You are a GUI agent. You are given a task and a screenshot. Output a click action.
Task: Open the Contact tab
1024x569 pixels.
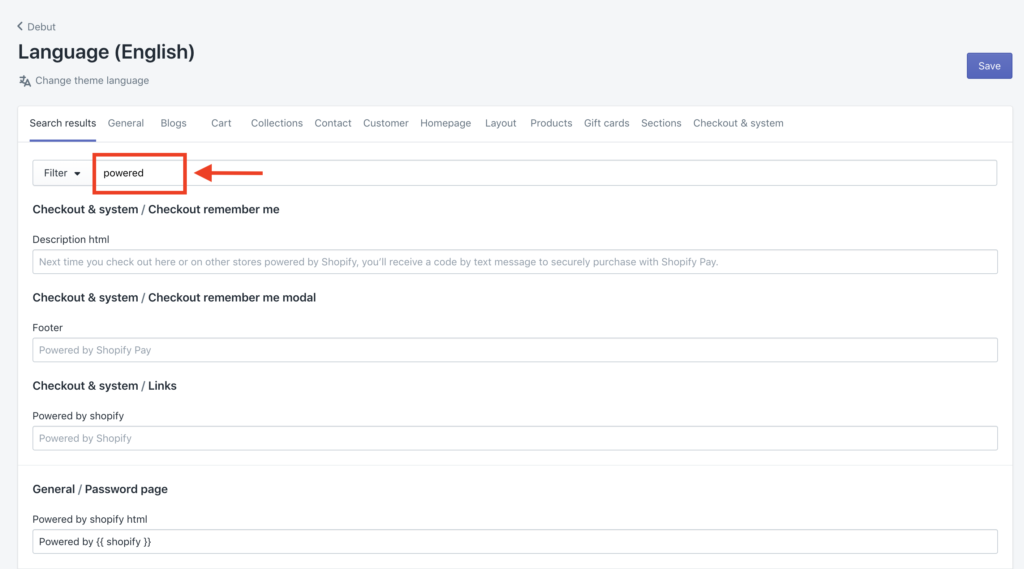(332, 123)
